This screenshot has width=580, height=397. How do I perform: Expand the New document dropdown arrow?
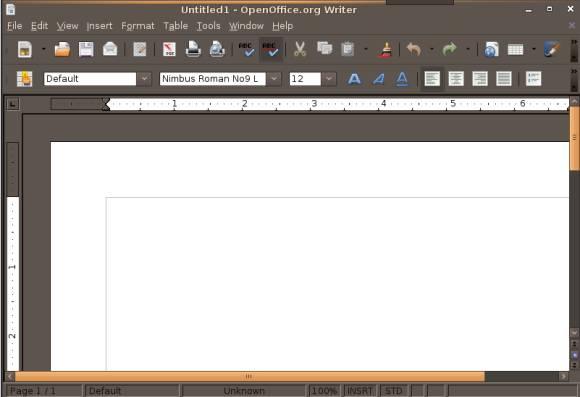click(44, 49)
